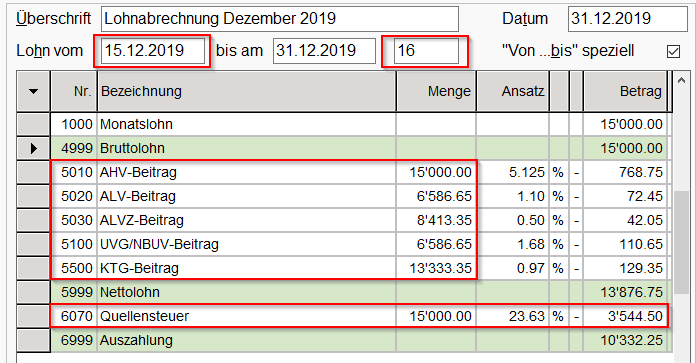The image size is (696, 363).
Task: Edit the Überschrift text field
Action: point(280,19)
